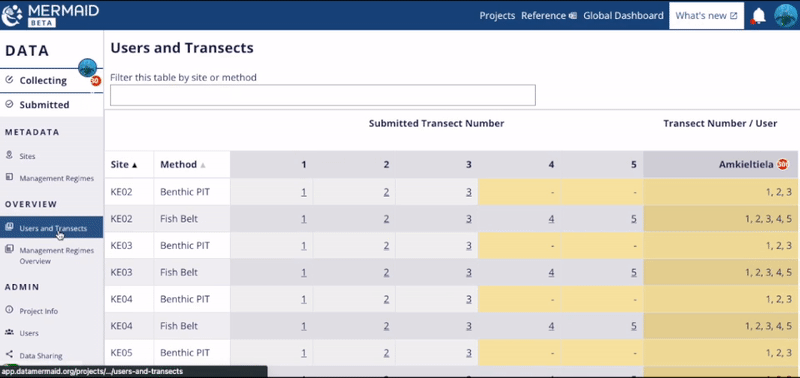Open transect 5 for KE02 Fish Belt
The image size is (800, 378).
coord(634,219)
